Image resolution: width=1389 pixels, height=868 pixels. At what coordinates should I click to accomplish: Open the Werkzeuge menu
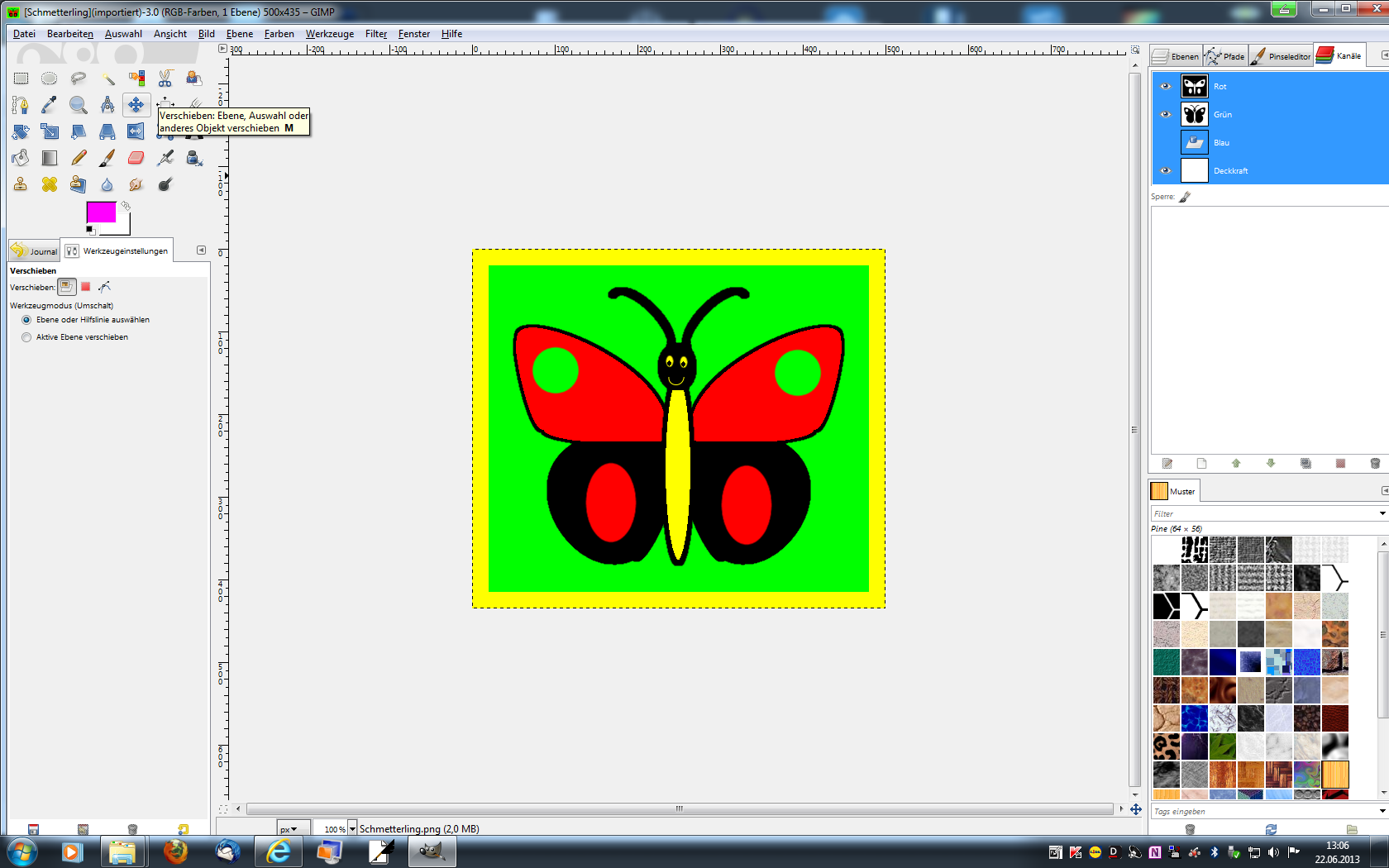pyautogui.click(x=330, y=34)
